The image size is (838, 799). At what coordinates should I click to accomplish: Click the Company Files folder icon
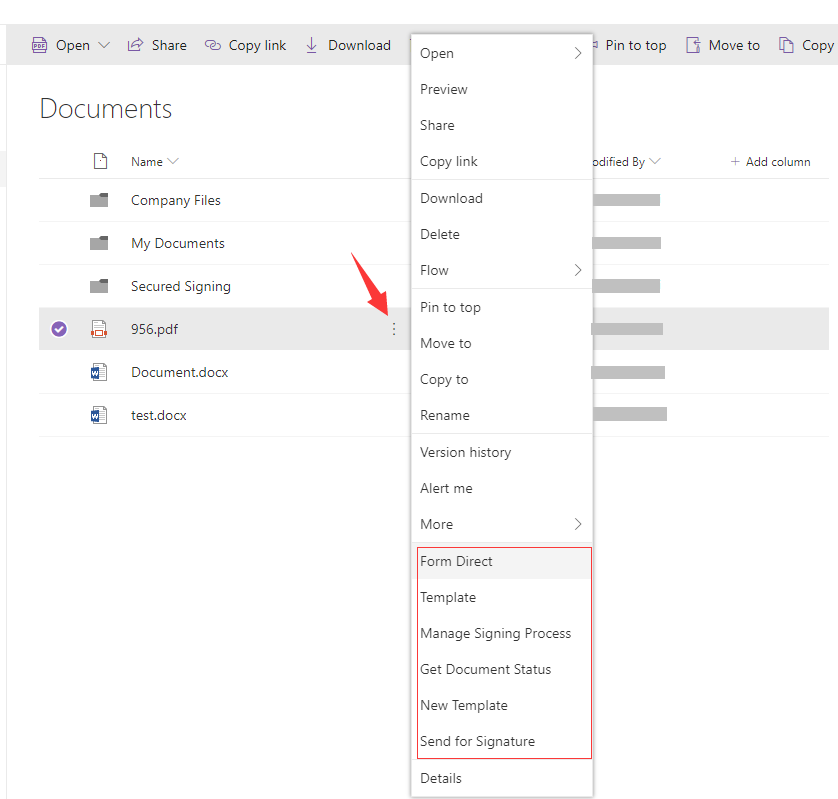coord(99,200)
